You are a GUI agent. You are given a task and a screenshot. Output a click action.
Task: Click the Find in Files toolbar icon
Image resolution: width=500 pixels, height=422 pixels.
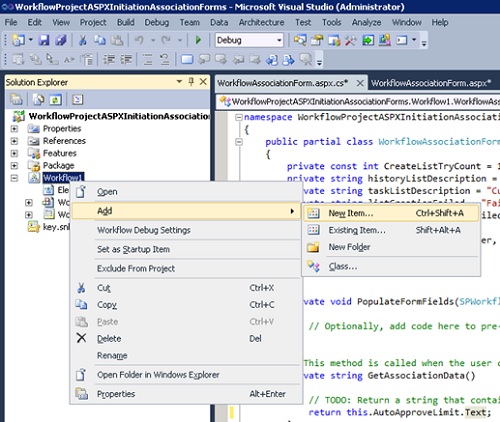coord(300,40)
